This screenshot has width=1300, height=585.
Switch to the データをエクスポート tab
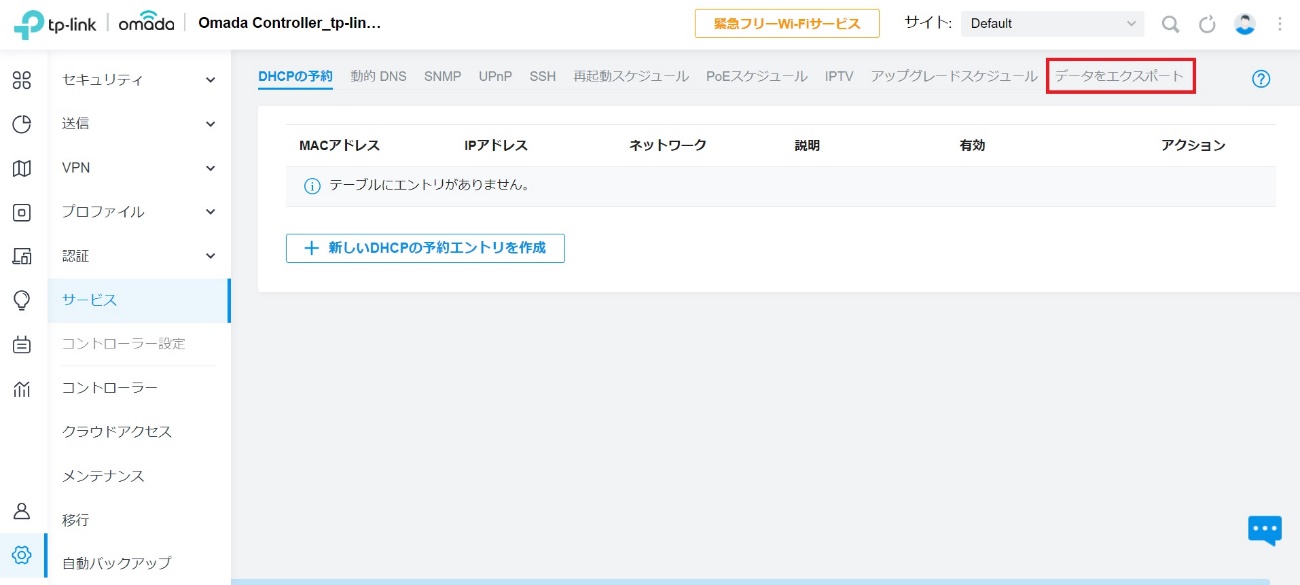point(1119,76)
